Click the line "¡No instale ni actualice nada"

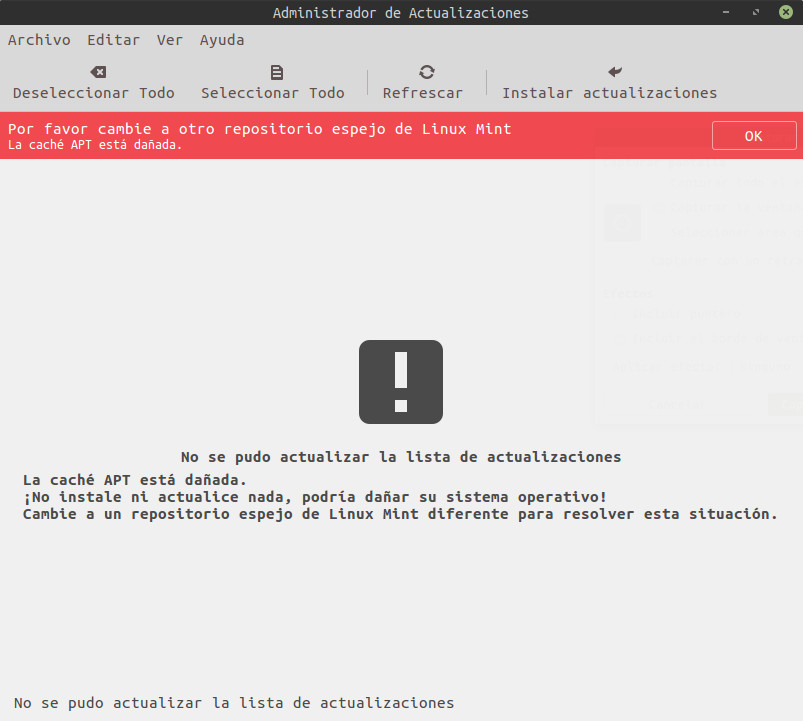[x=153, y=497]
